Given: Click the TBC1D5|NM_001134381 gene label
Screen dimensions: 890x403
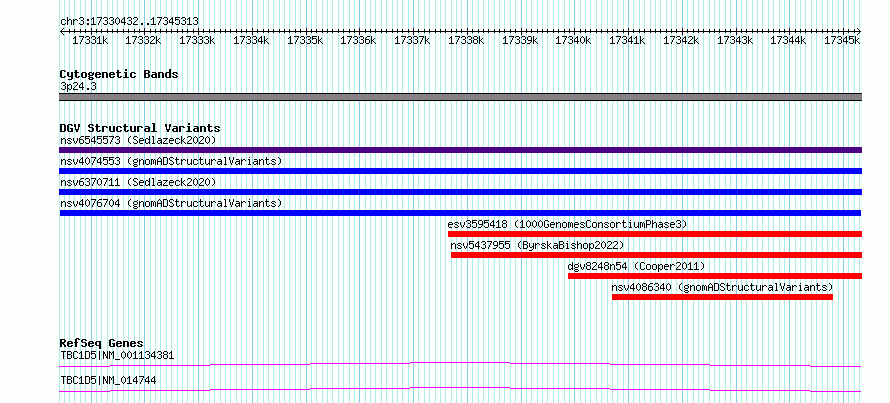Looking at the screenshot, I should tap(117, 356).
